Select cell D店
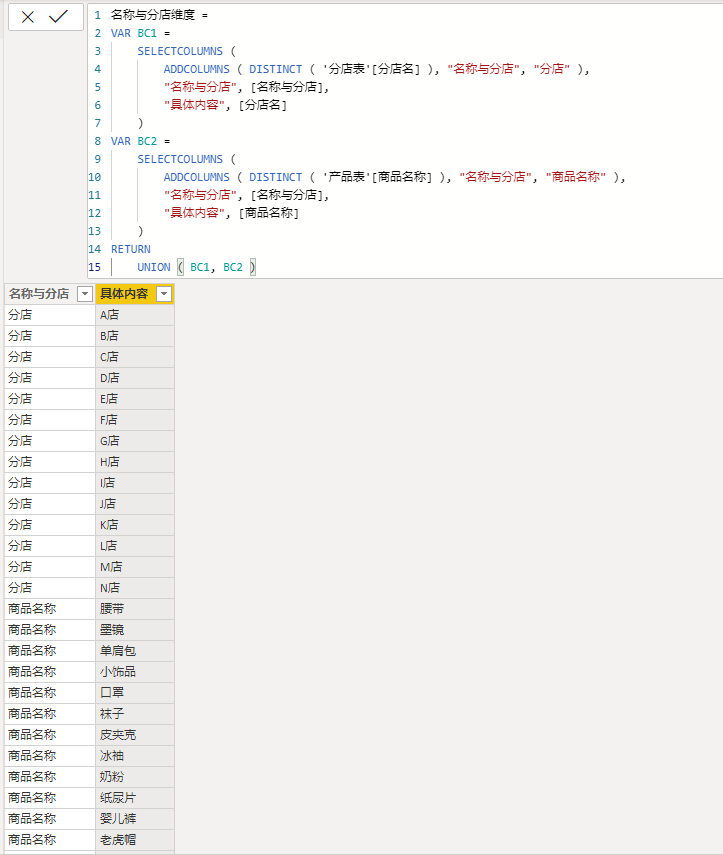The image size is (723, 855). 135,378
